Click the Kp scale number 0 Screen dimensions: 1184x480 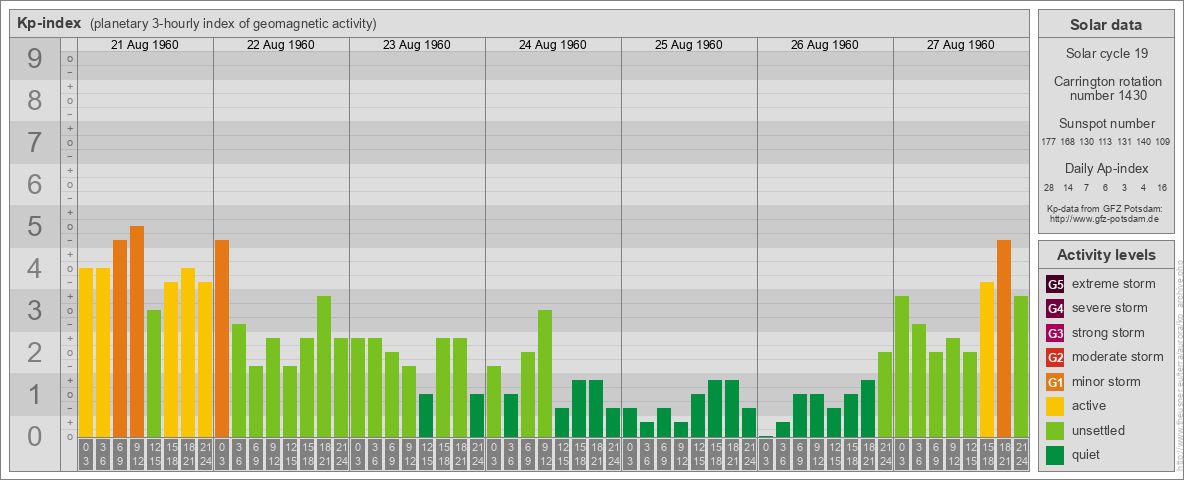click(35, 436)
